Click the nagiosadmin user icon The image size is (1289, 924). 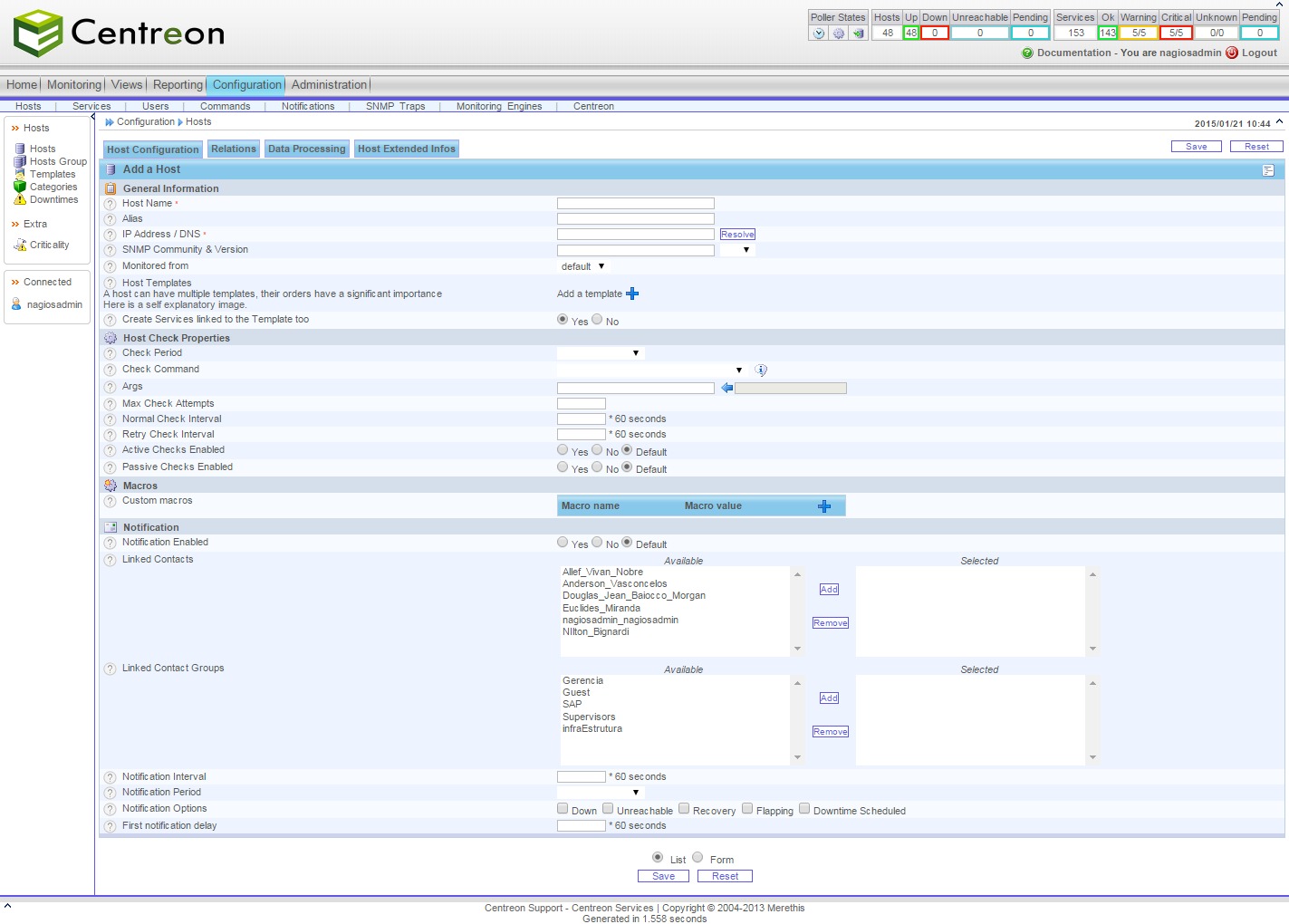point(16,304)
